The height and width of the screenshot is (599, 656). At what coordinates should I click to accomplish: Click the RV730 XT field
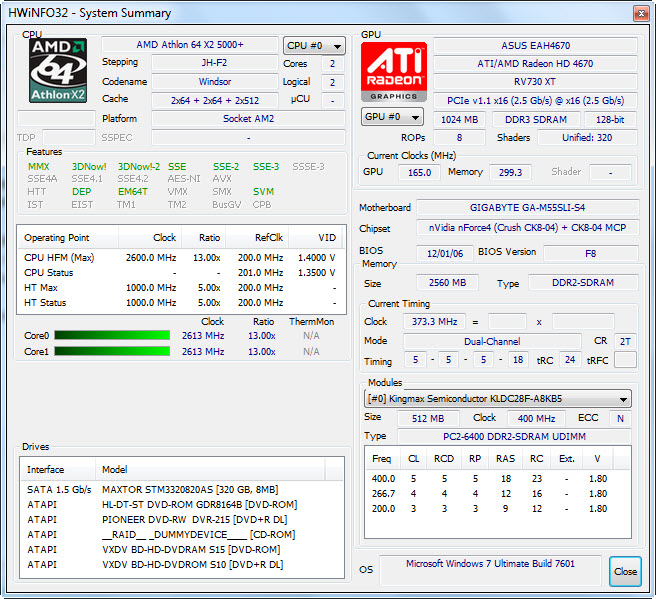point(536,82)
